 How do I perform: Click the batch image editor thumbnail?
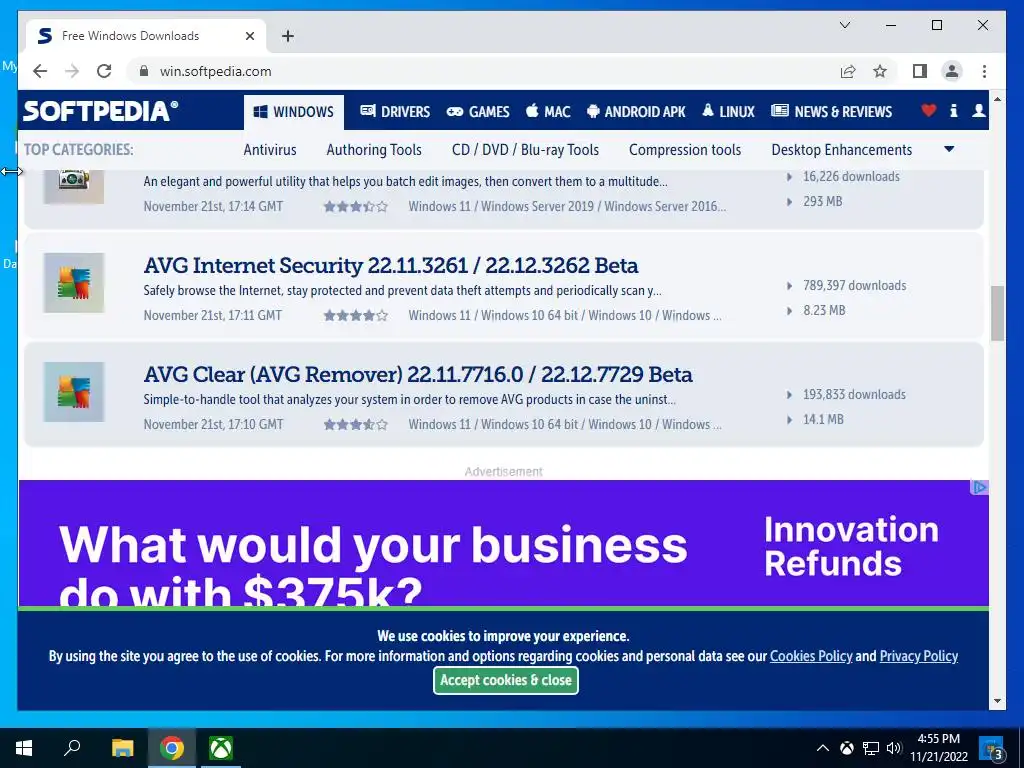[x=74, y=187]
